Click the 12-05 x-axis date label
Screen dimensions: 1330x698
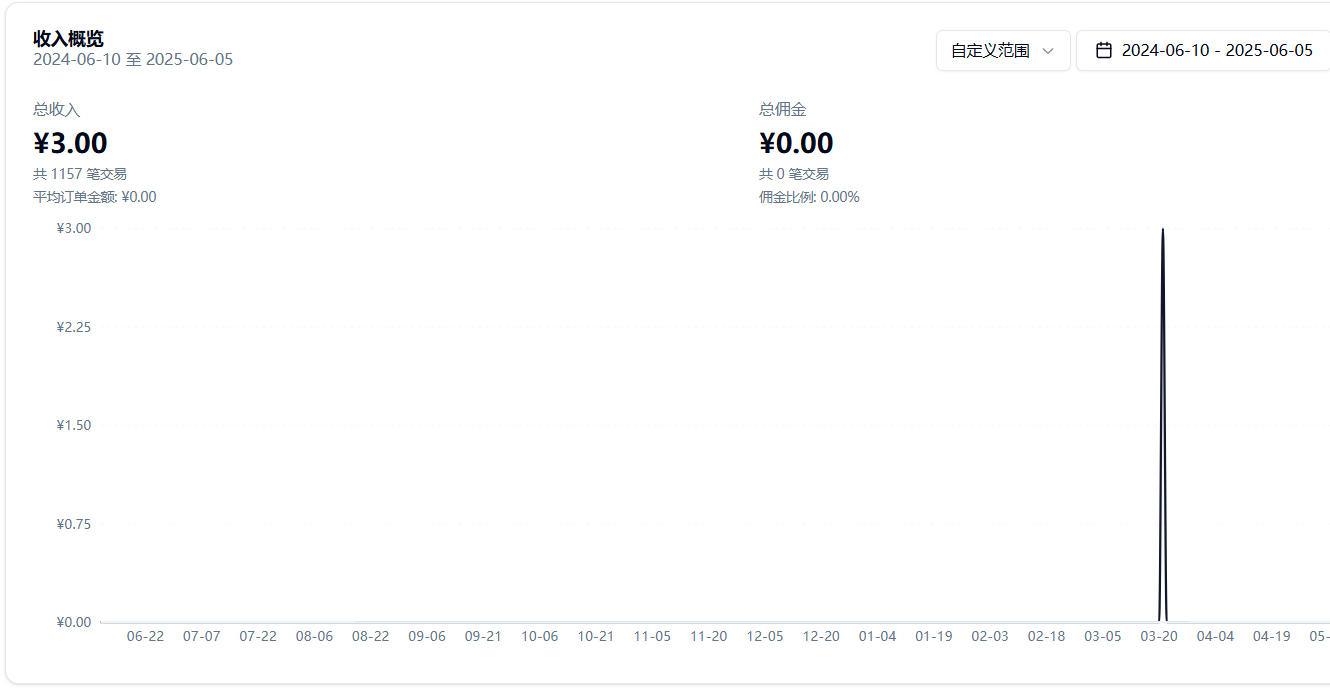765,636
